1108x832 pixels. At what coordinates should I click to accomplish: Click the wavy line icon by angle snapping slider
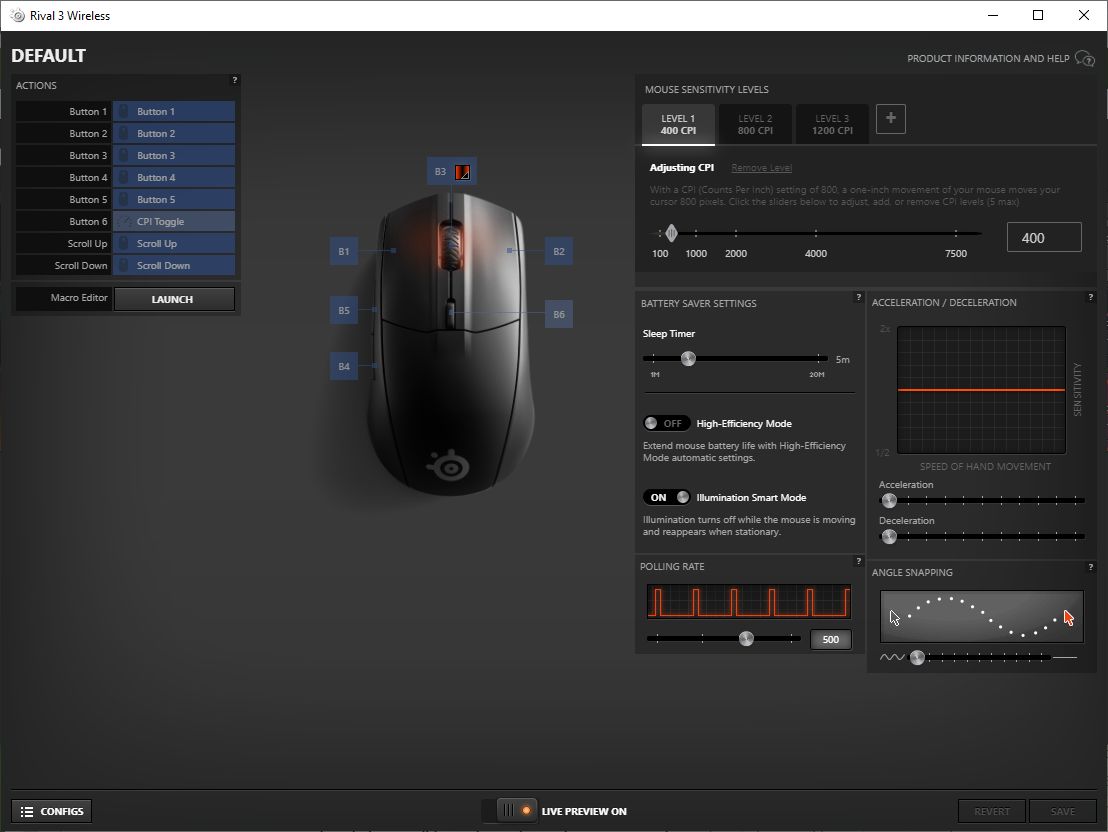pyautogui.click(x=892, y=657)
